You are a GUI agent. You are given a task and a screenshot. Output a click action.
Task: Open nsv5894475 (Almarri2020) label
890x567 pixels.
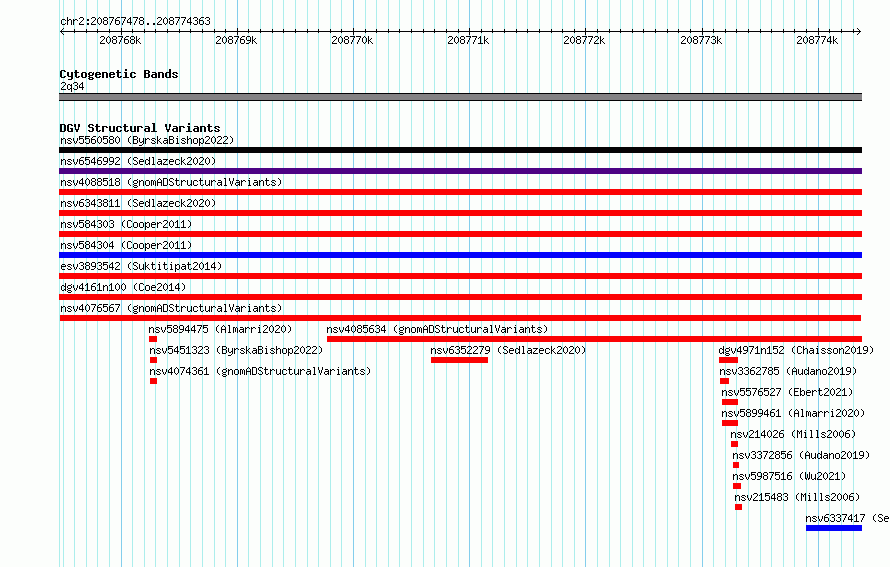tap(220, 329)
